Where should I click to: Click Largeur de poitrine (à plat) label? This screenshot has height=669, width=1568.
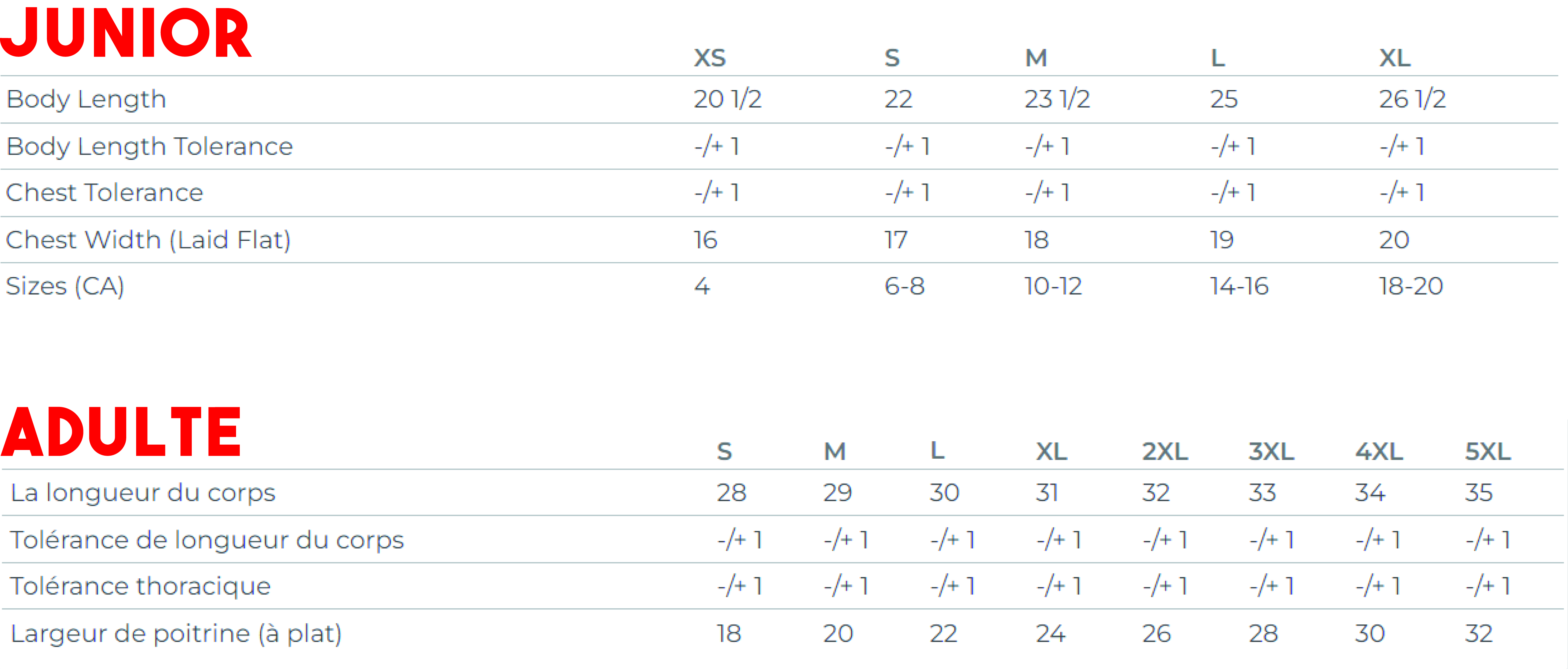click(176, 634)
